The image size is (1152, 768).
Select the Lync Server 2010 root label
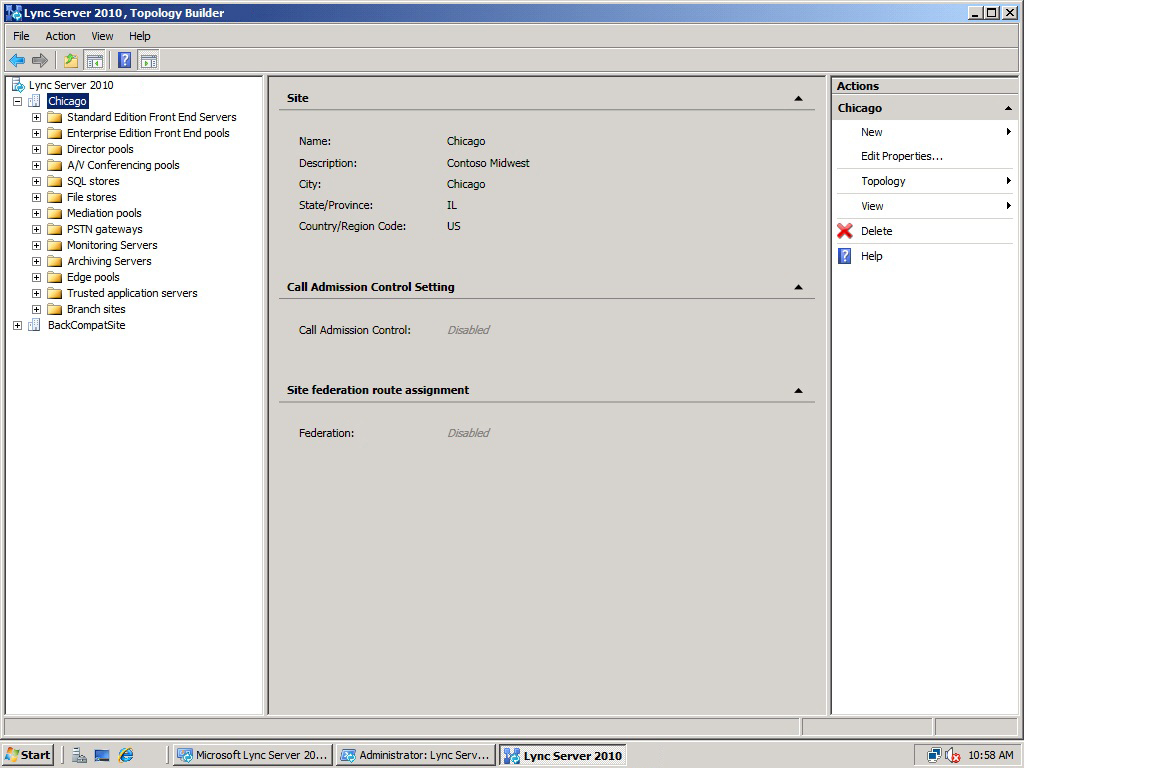coord(71,85)
